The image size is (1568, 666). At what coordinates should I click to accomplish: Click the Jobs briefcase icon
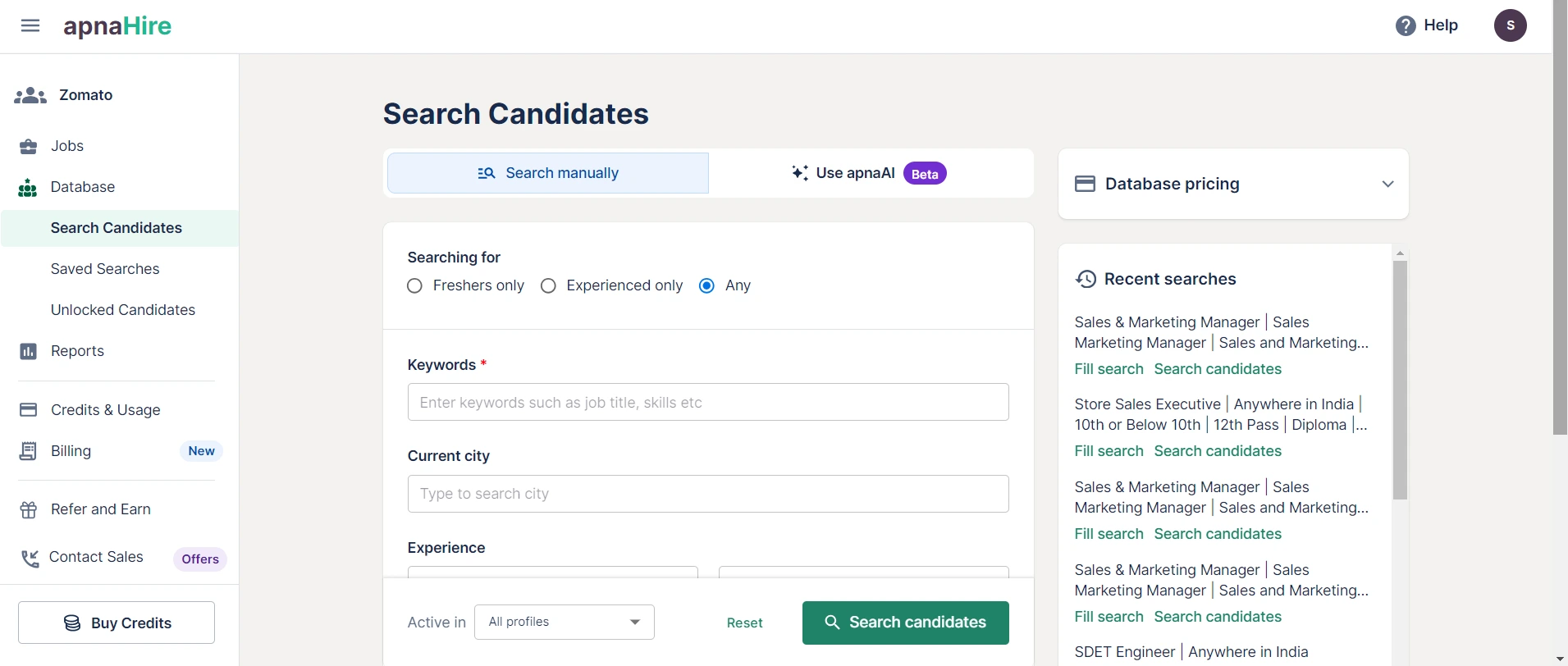pos(29,147)
